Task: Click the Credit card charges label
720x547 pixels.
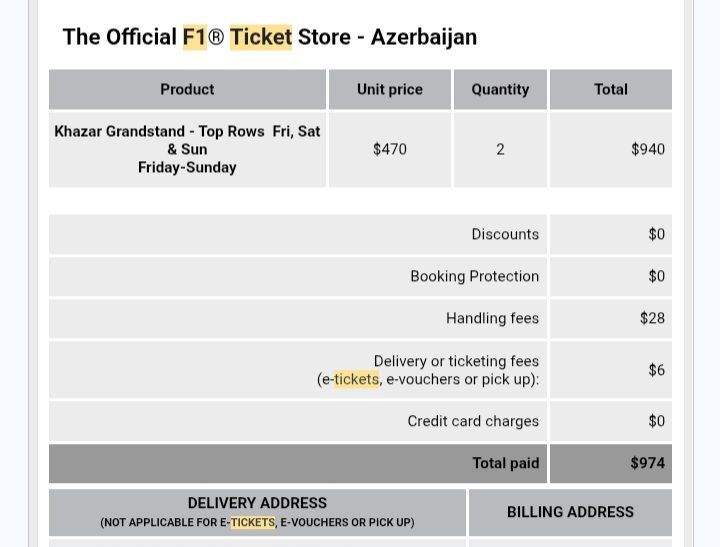Action: tap(473, 421)
